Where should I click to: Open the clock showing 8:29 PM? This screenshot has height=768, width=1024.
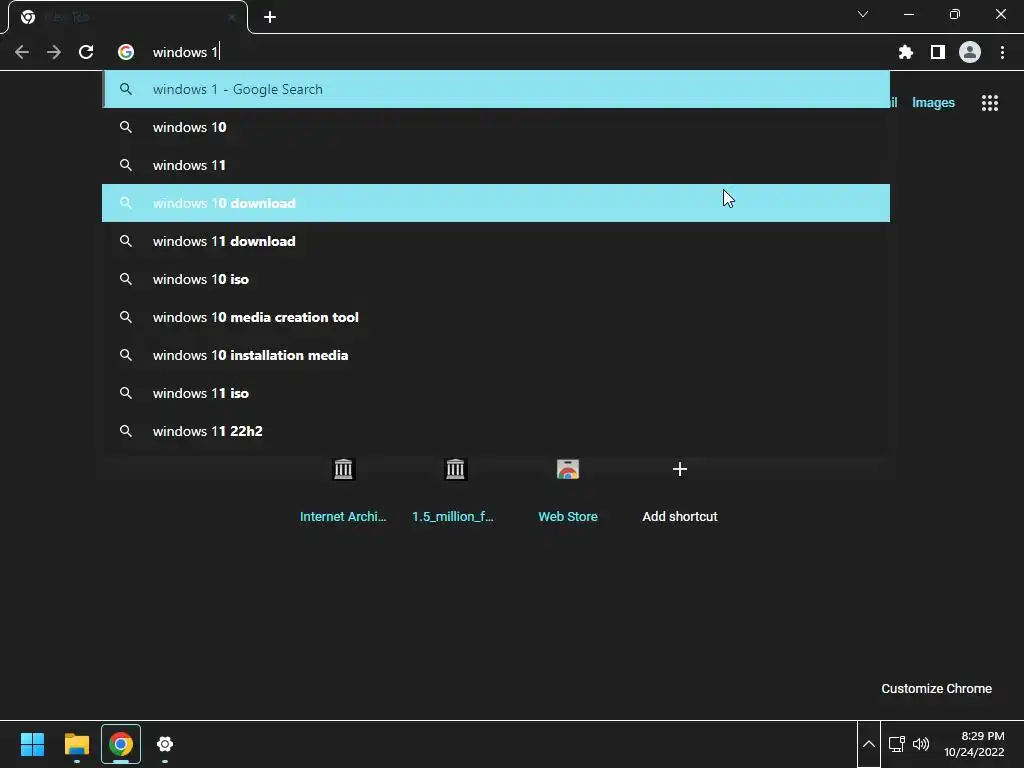click(974, 744)
